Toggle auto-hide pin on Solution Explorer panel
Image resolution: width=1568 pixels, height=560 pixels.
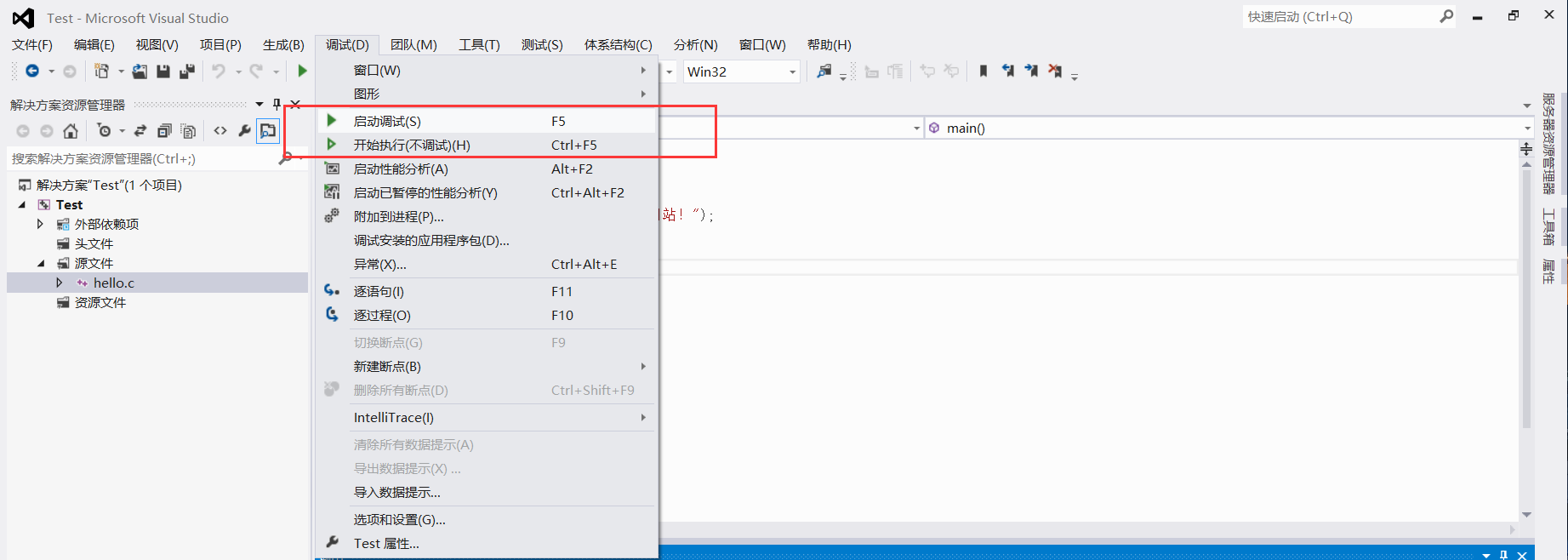click(x=277, y=105)
